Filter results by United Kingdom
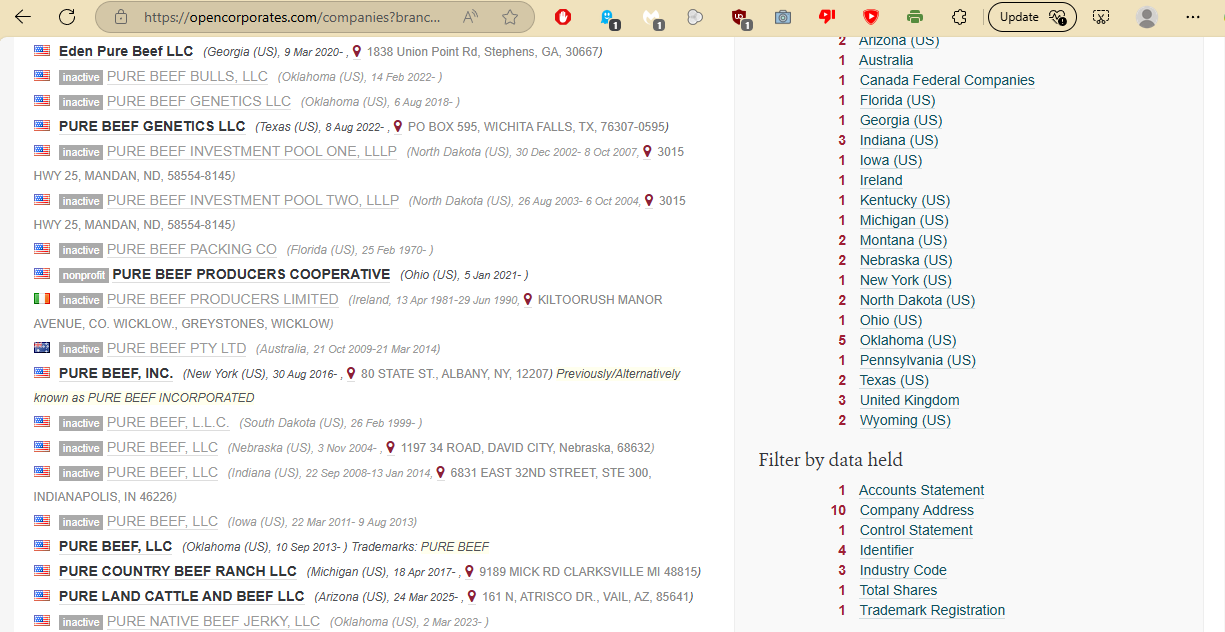This screenshot has width=1225, height=632. pos(910,400)
